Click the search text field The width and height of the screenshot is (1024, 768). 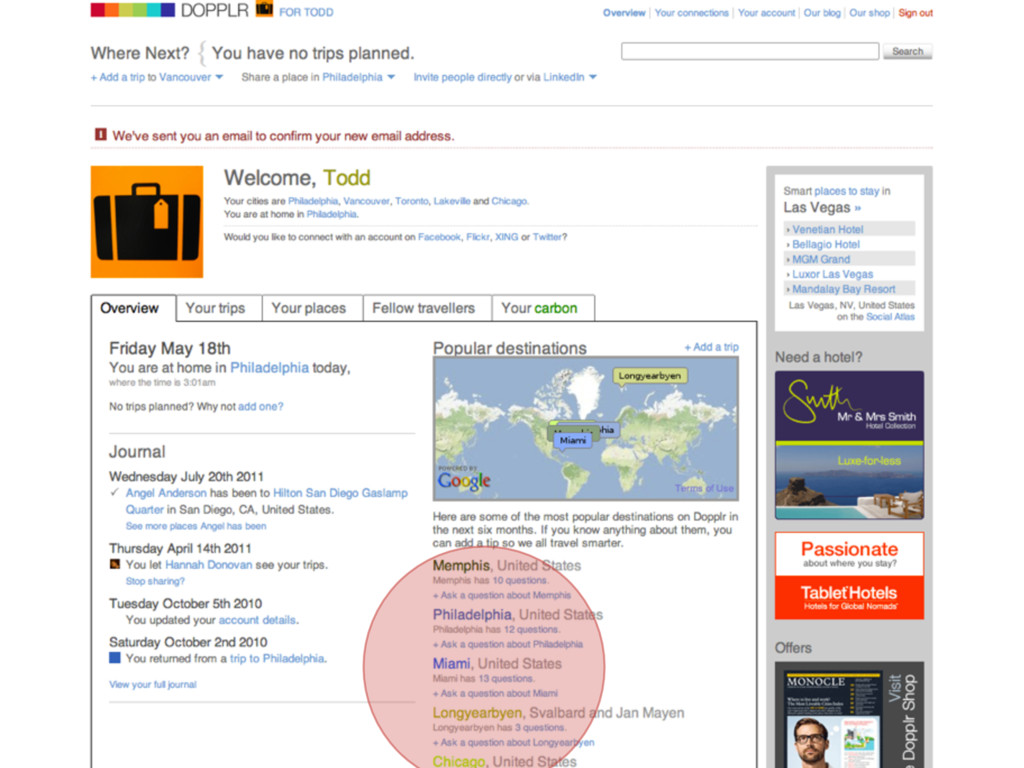[x=750, y=51]
